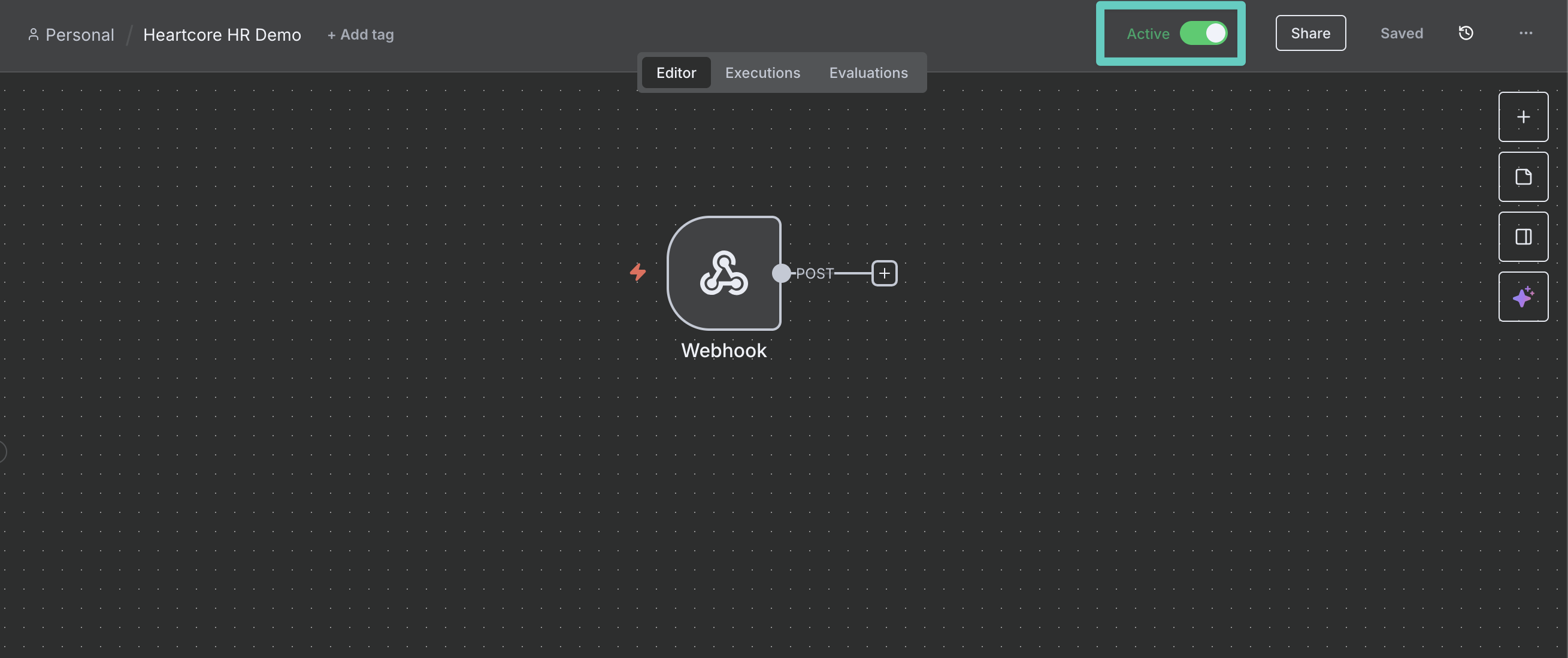Open the AI assistant sparkle icon
This screenshot has width=1568, height=658.
point(1522,297)
